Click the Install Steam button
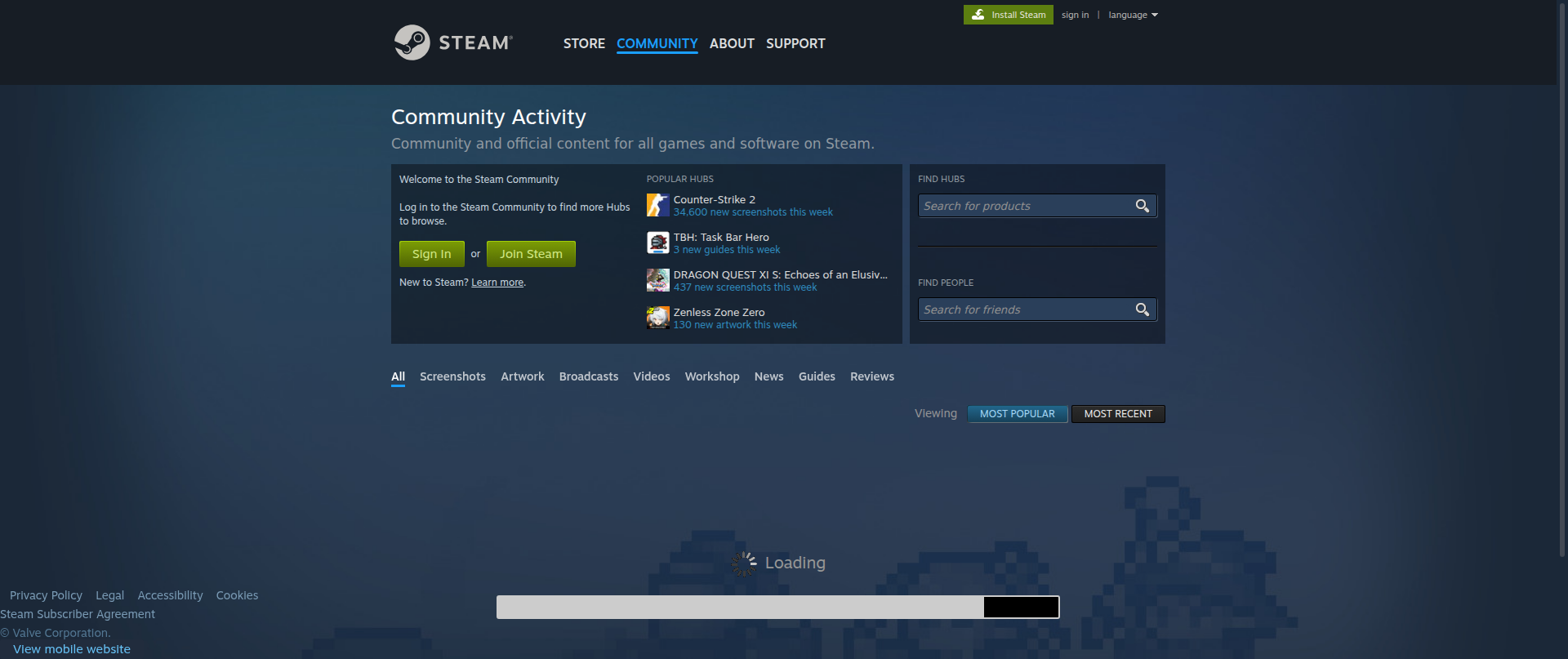This screenshot has height=659, width=1568. (x=1009, y=15)
